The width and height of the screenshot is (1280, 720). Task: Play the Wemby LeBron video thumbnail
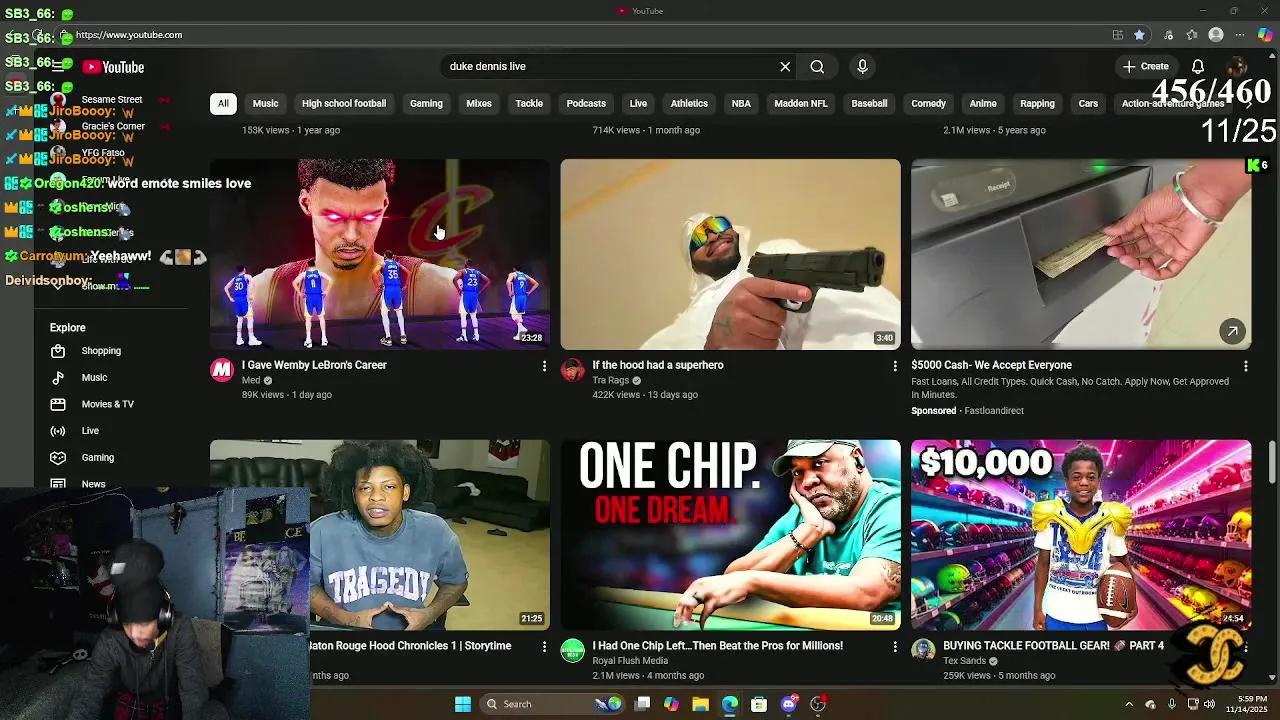click(x=380, y=254)
